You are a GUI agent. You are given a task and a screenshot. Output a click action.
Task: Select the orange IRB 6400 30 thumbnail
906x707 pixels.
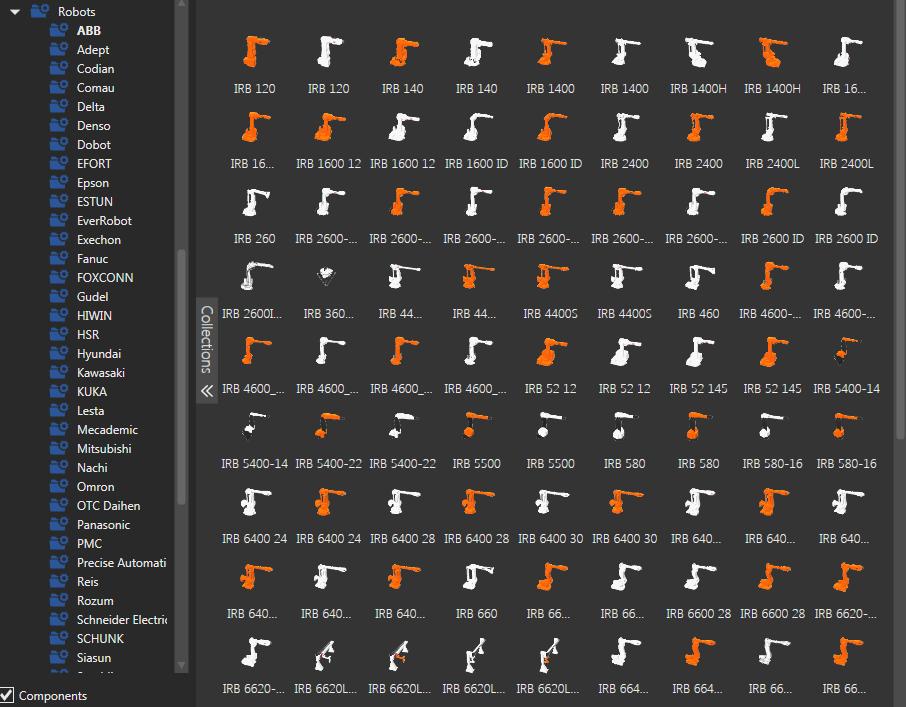tap(625, 502)
